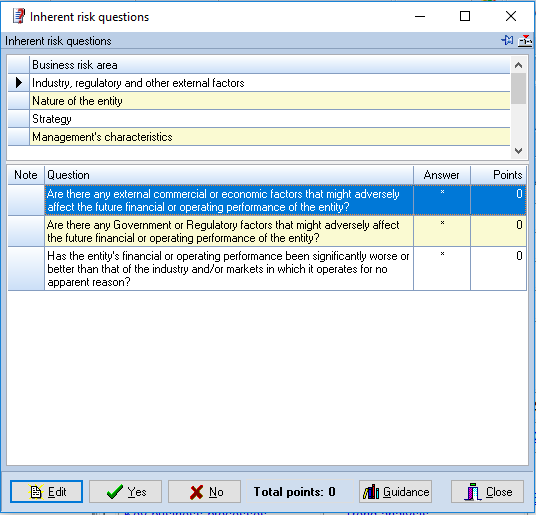Screen dimensions: 536x515
Task: Answer Yes to the selected question
Action: 125,491
